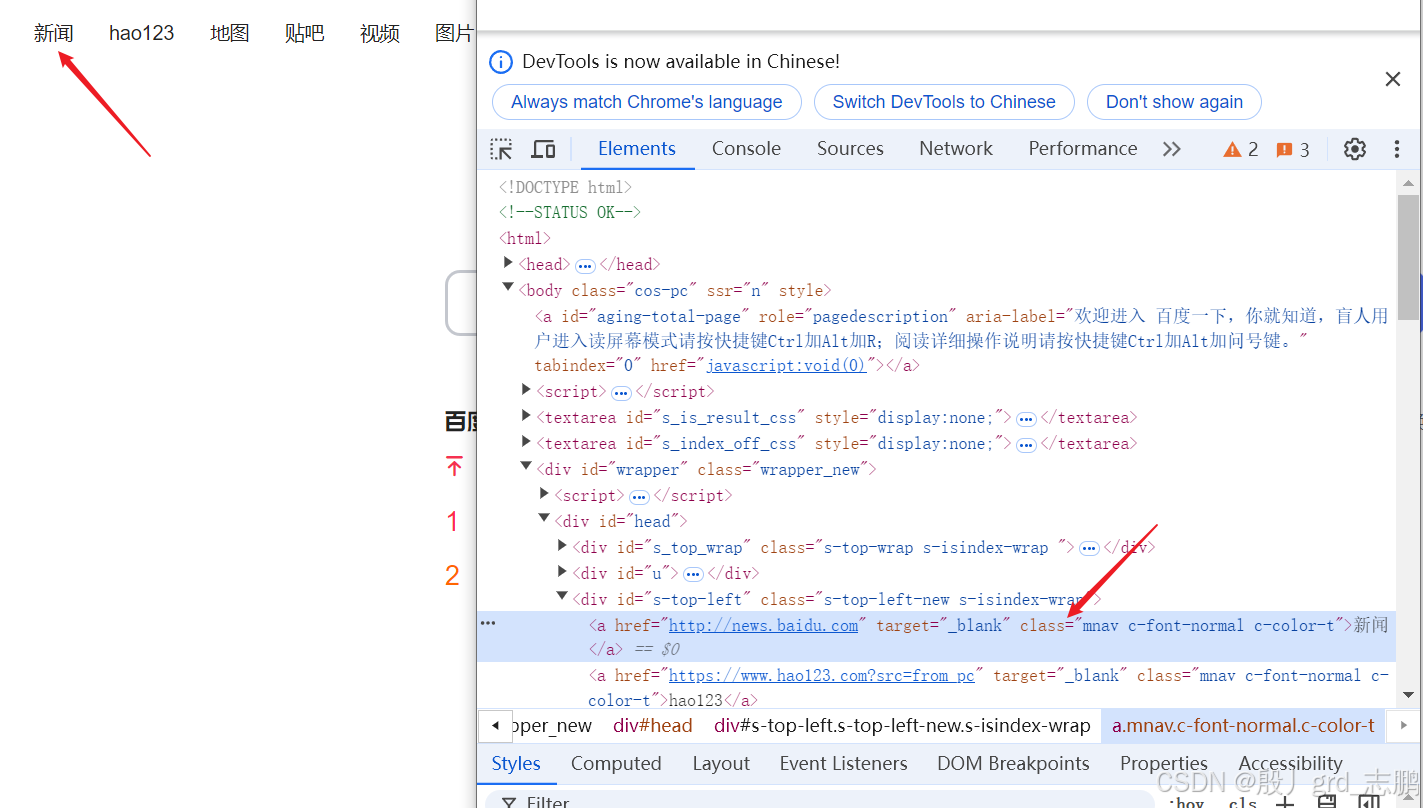Expand the first script node under body
Screen dimensions: 1423x808
point(527,390)
